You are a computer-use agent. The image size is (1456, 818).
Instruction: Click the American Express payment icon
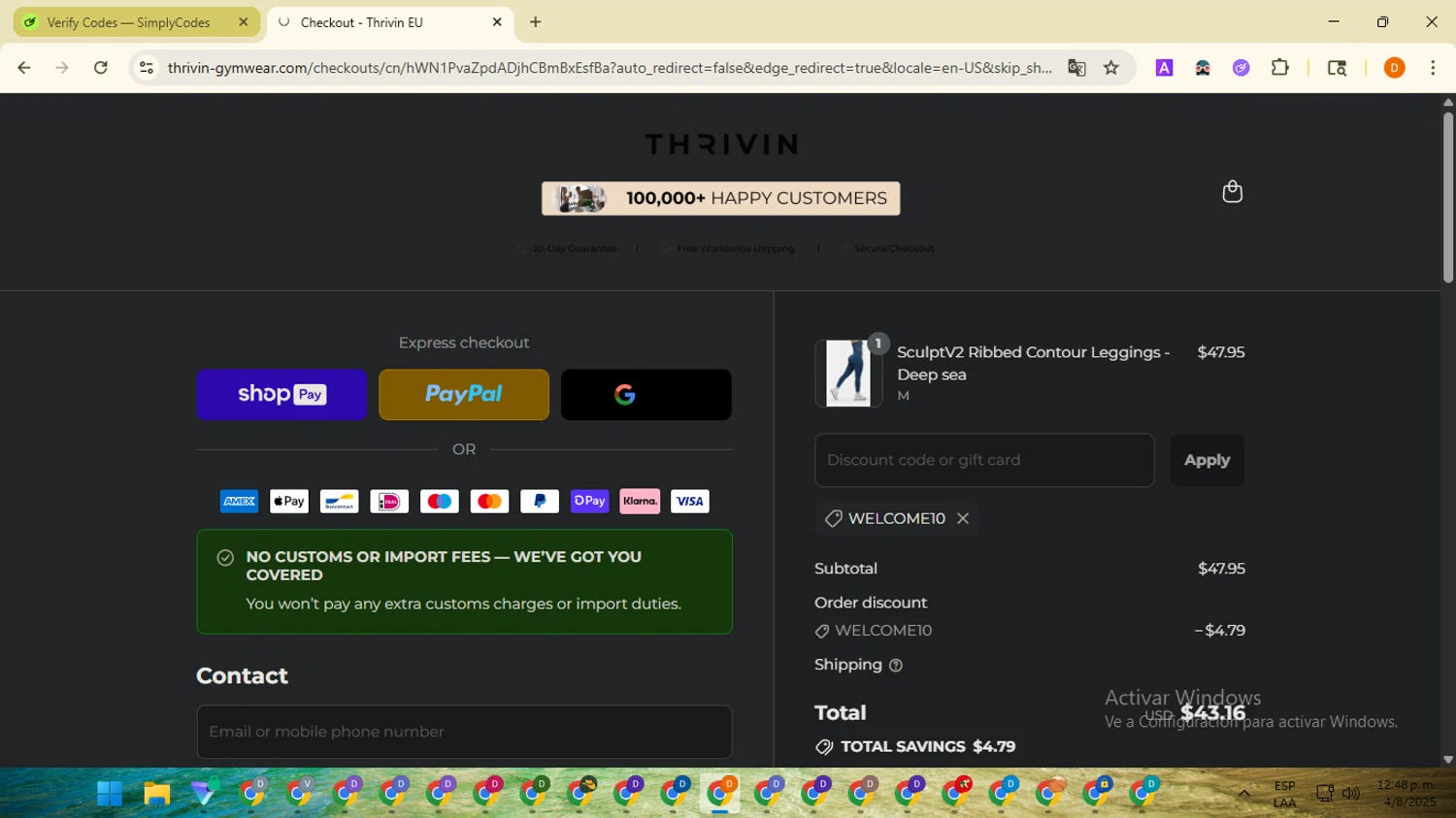pos(239,502)
